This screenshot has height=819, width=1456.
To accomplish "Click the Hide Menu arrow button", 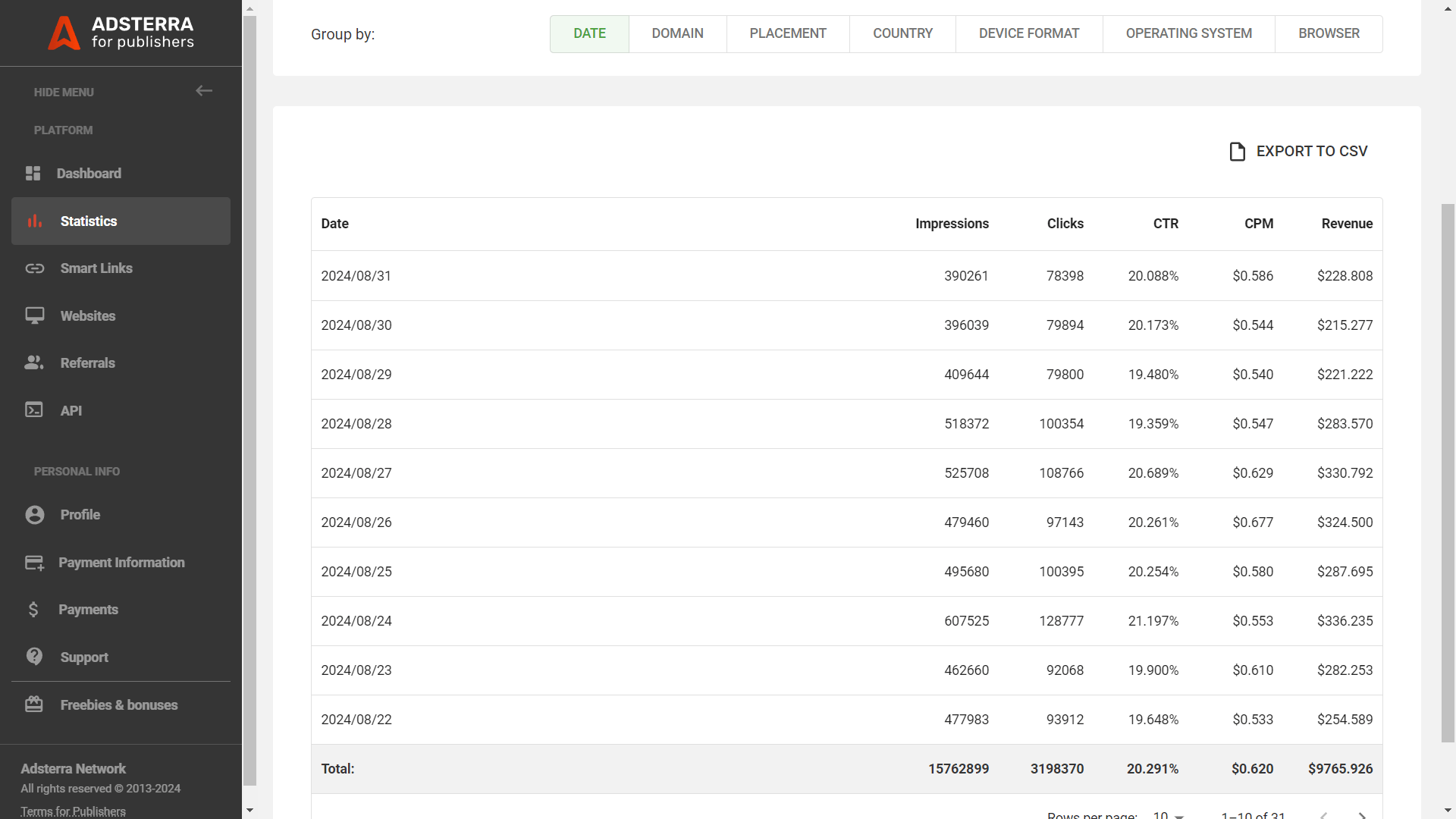I will point(204,91).
